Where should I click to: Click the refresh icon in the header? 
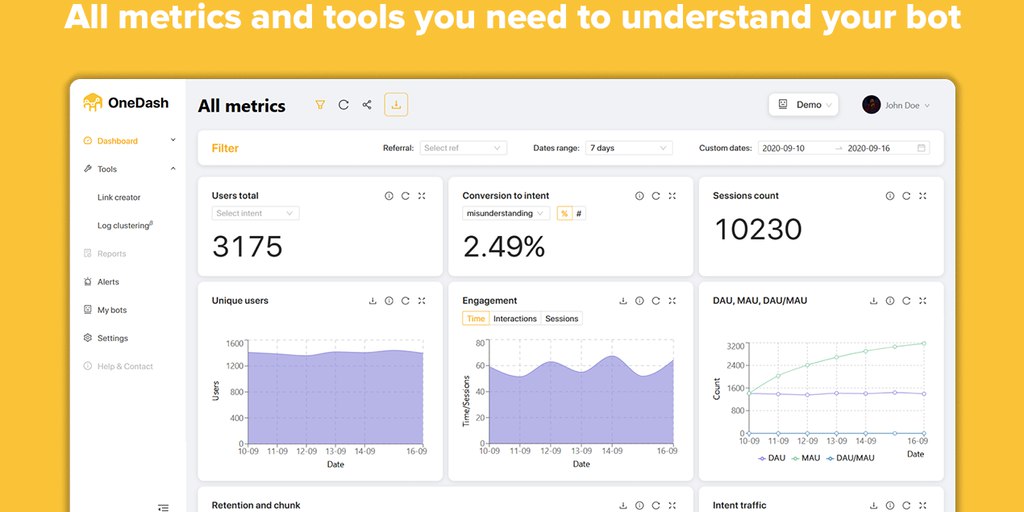click(343, 105)
